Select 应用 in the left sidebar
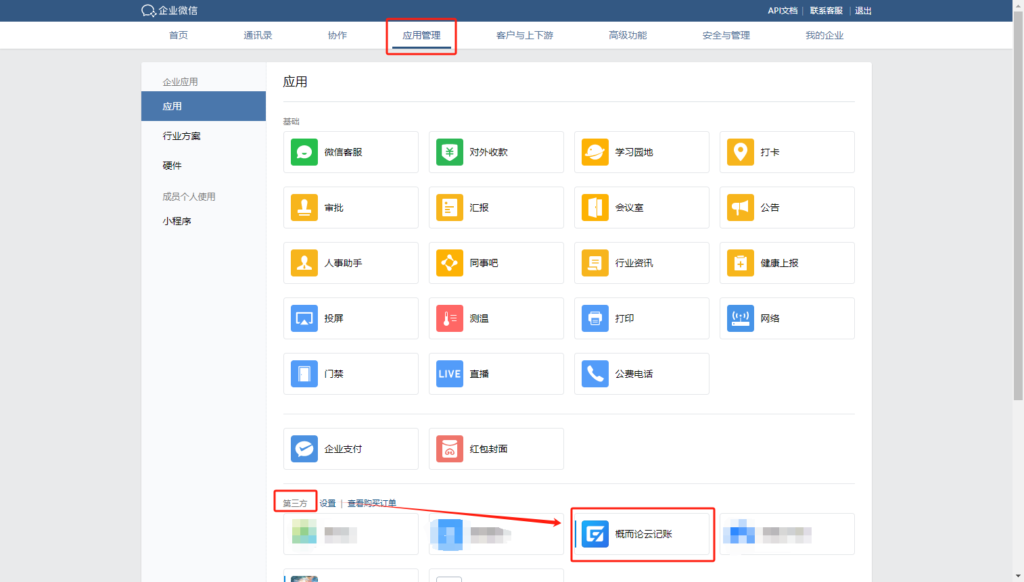The height and width of the screenshot is (582, 1024). click(204, 106)
